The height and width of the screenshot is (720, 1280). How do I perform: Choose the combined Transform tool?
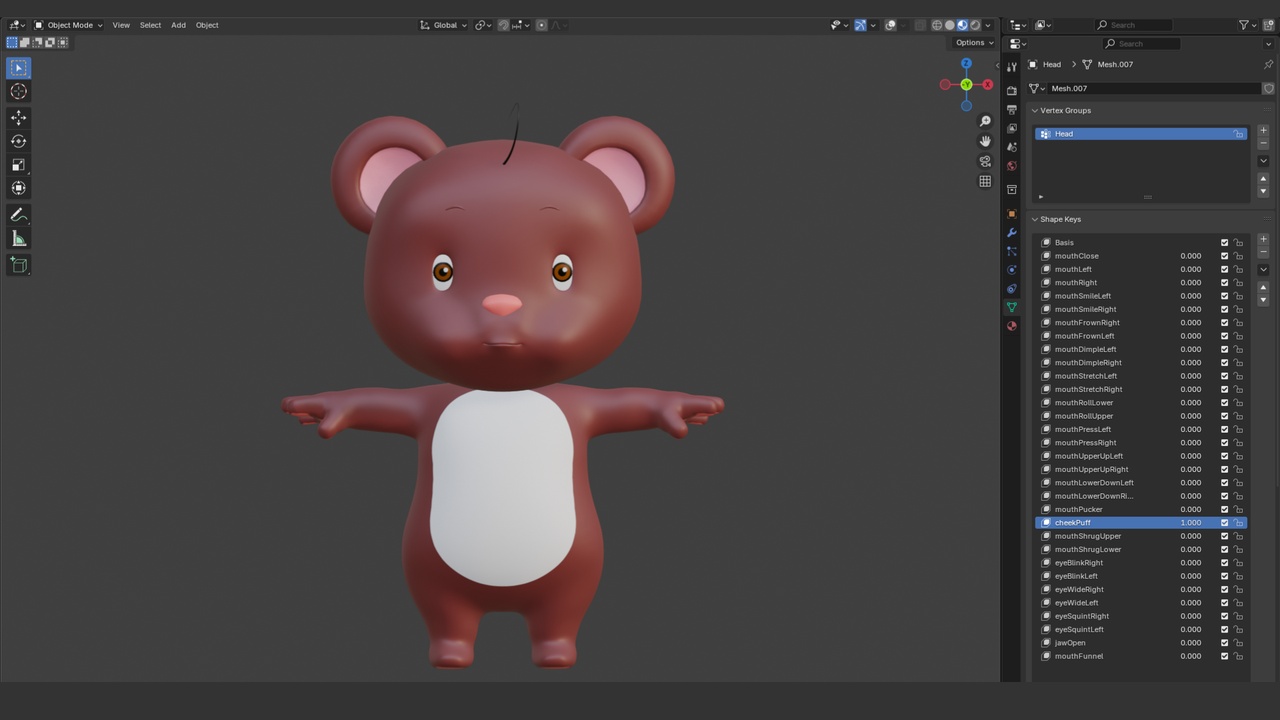point(19,188)
